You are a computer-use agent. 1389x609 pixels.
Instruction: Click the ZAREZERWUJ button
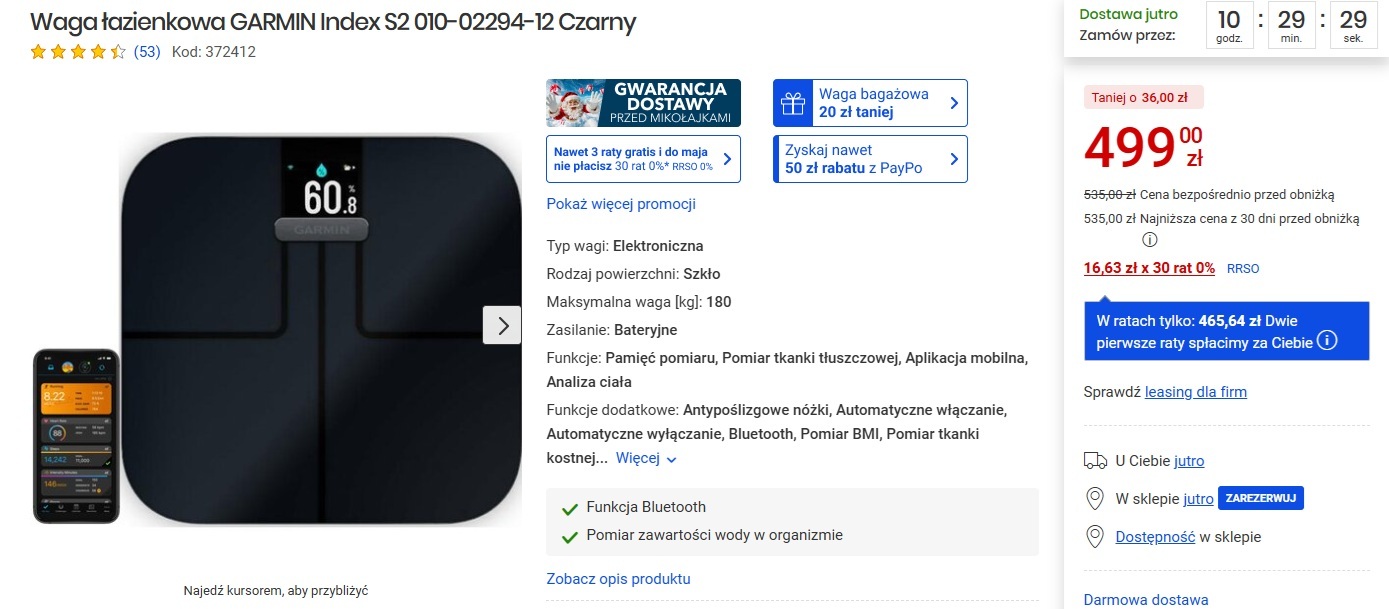[x=1261, y=498]
